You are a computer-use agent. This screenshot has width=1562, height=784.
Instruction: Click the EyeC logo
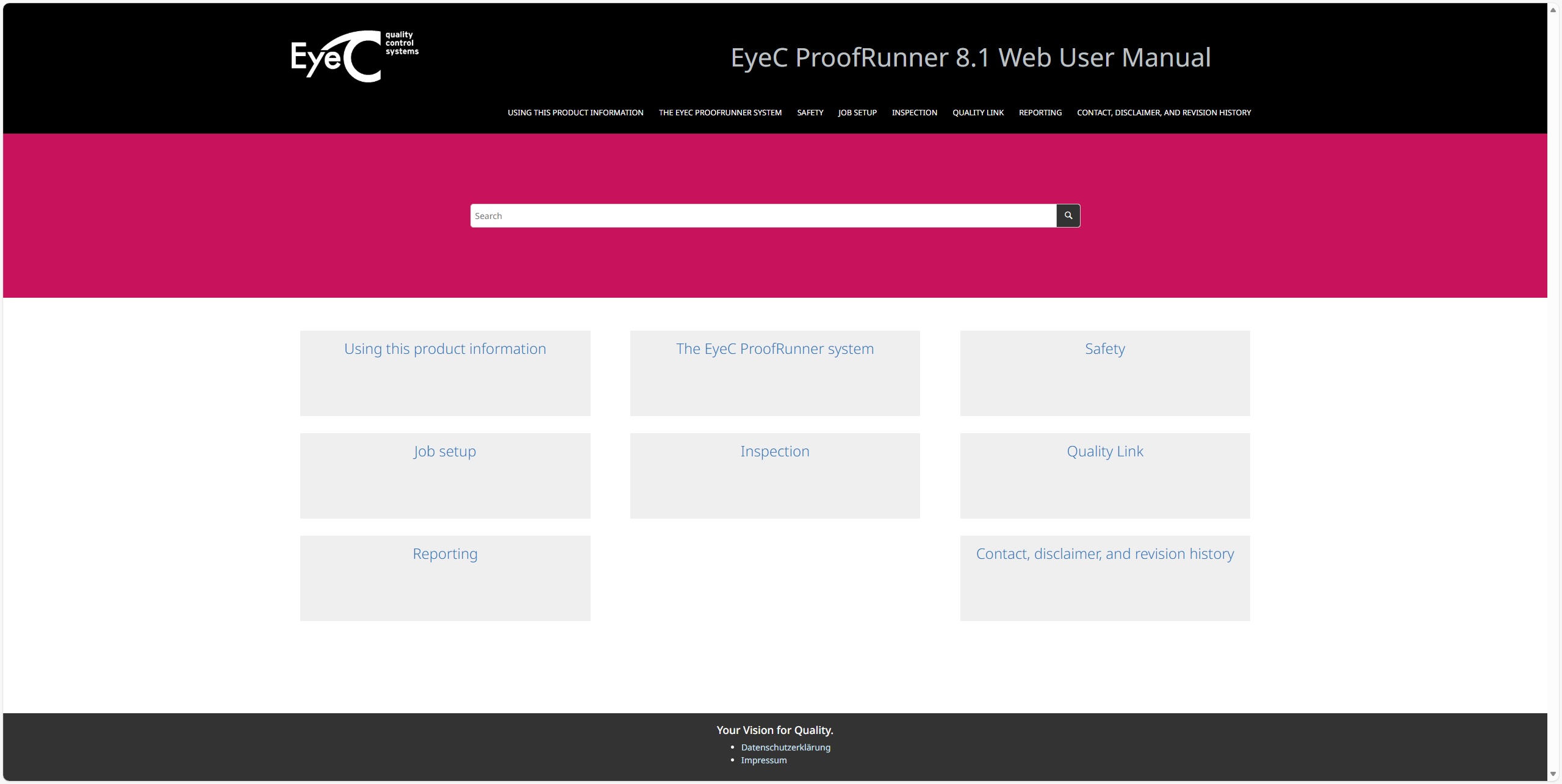(x=355, y=56)
